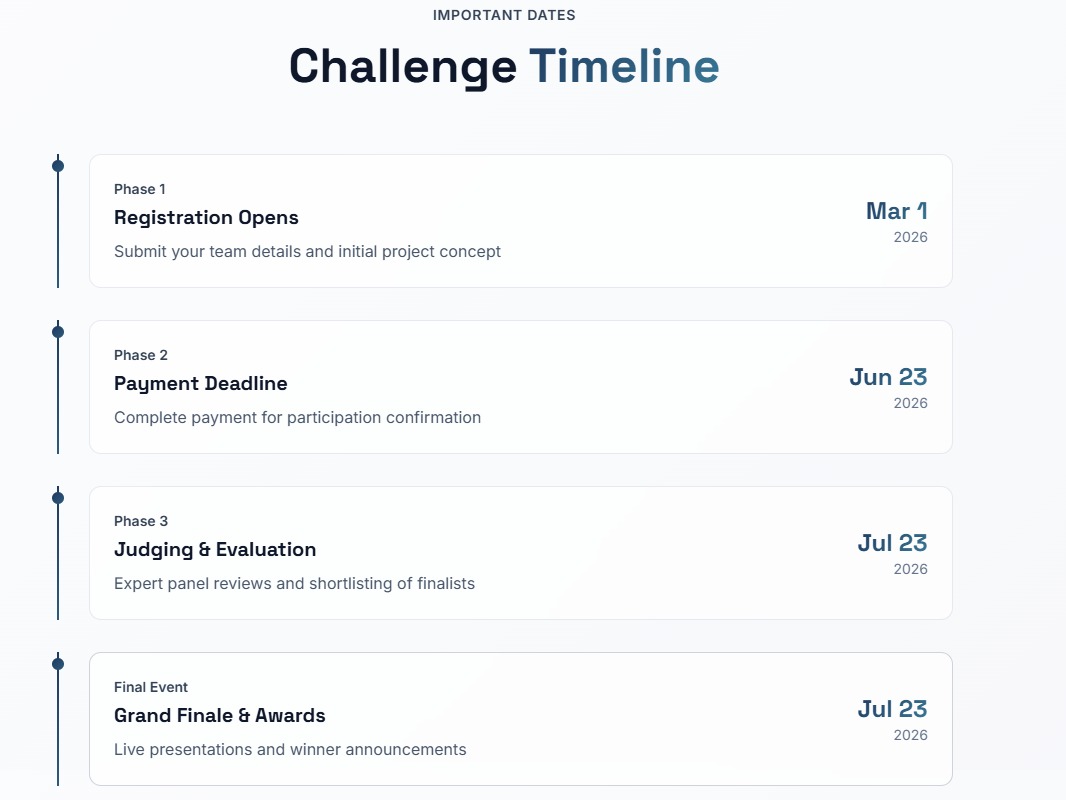Click the Mar 1 date
Screen dimensions: 1066x800
point(896,211)
